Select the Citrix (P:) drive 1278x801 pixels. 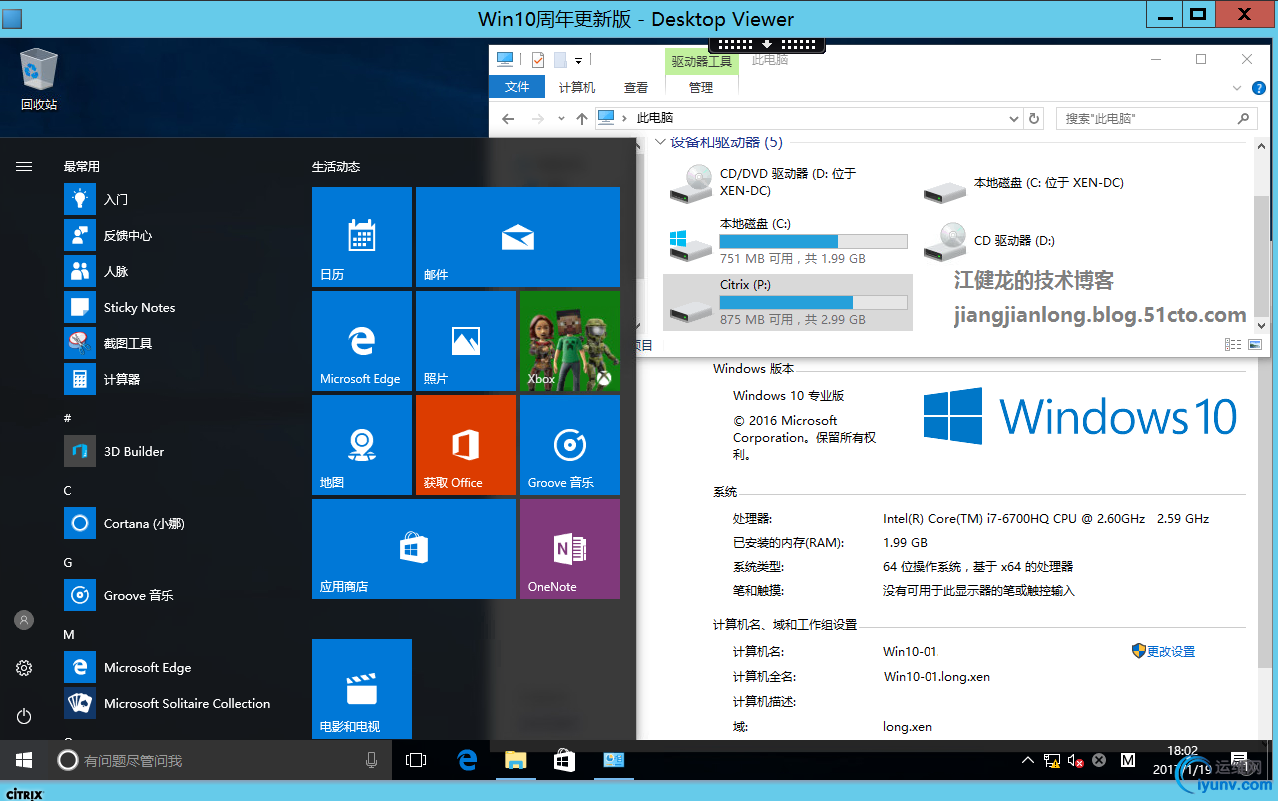[788, 302]
